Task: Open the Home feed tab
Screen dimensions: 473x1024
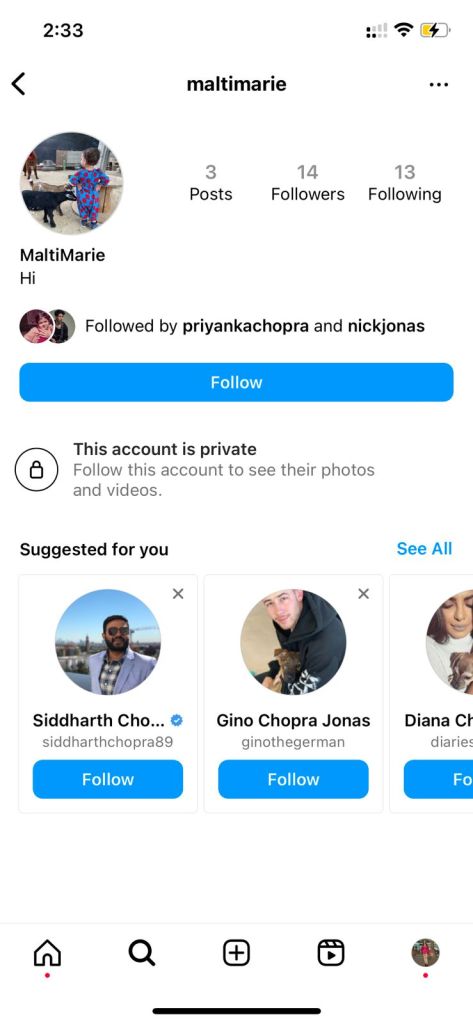Action: click(x=47, y=954)
